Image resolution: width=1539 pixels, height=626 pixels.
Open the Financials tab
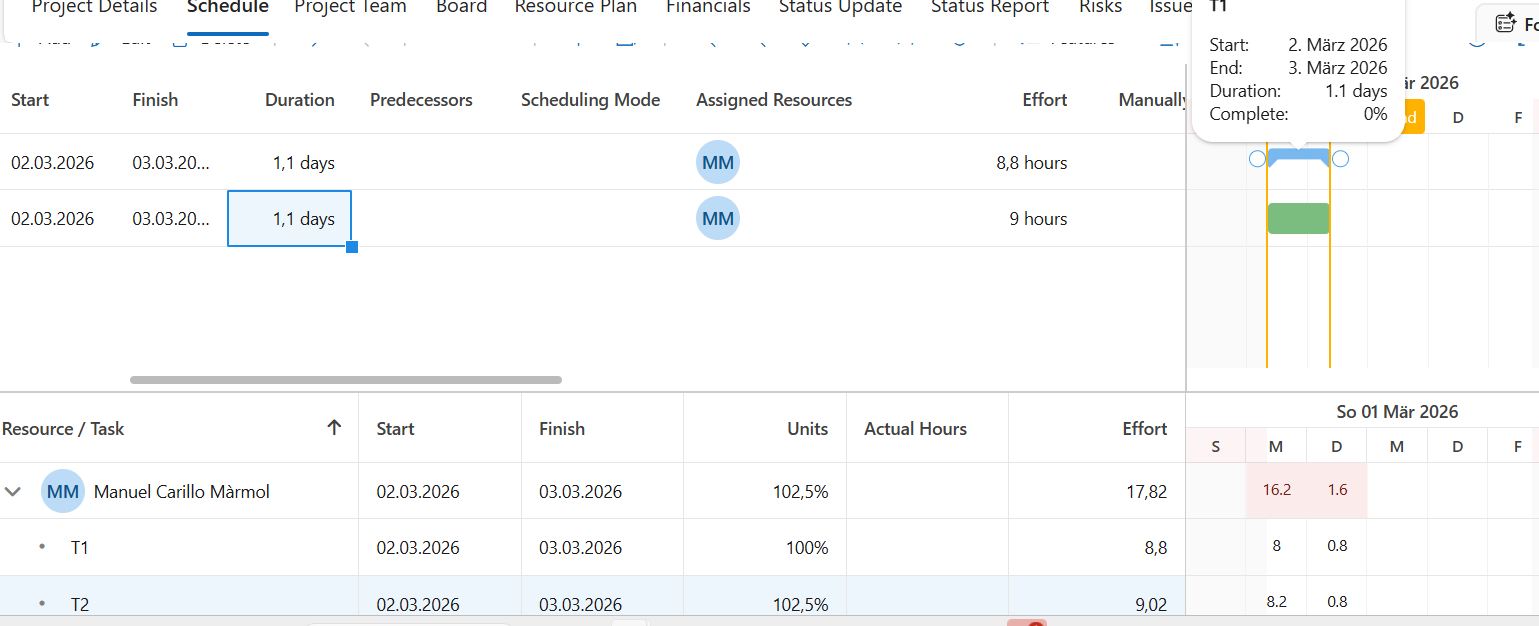(708, 8)
